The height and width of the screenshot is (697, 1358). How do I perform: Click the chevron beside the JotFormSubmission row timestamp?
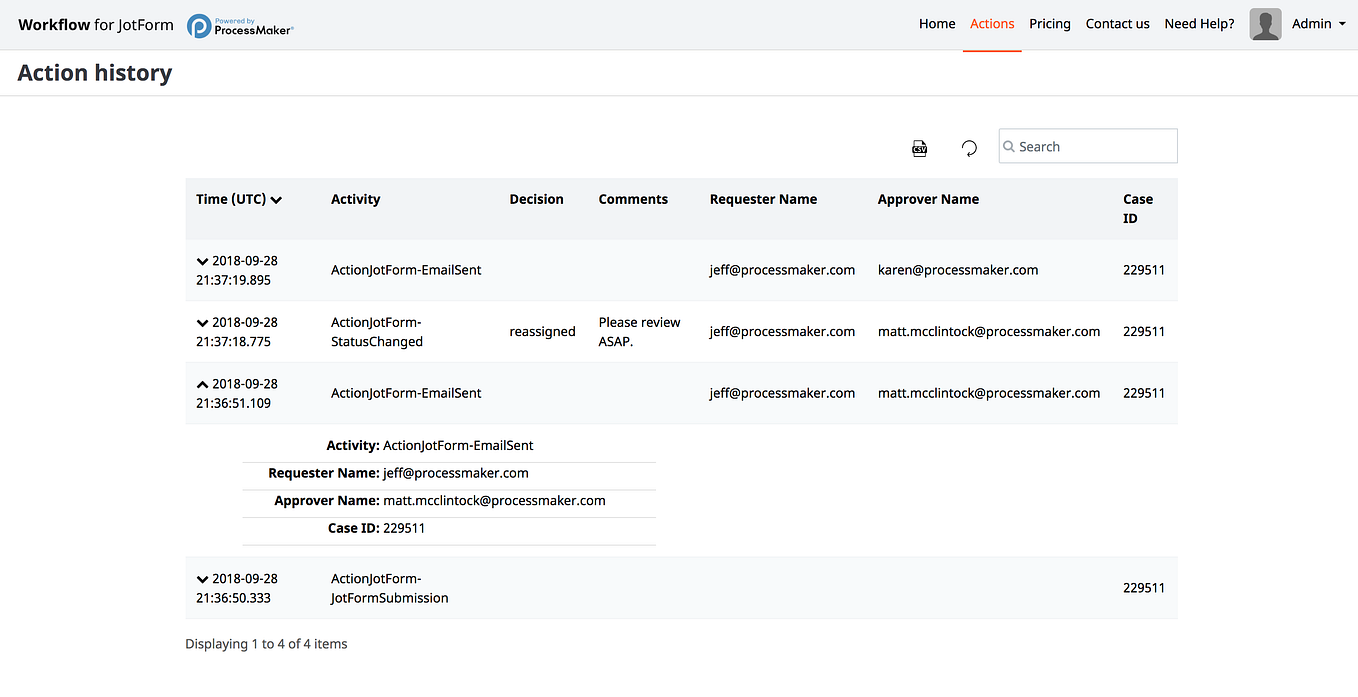pos(201,578)
